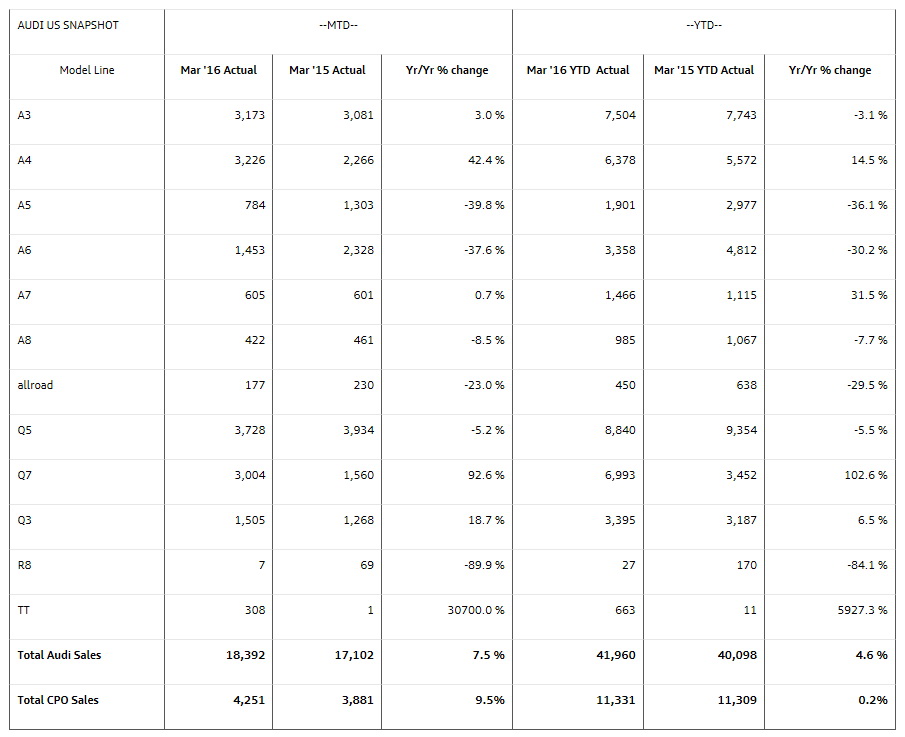Click A6 Mar '15 value 2,328
The image size is (905, 737).
click(357, 250)
